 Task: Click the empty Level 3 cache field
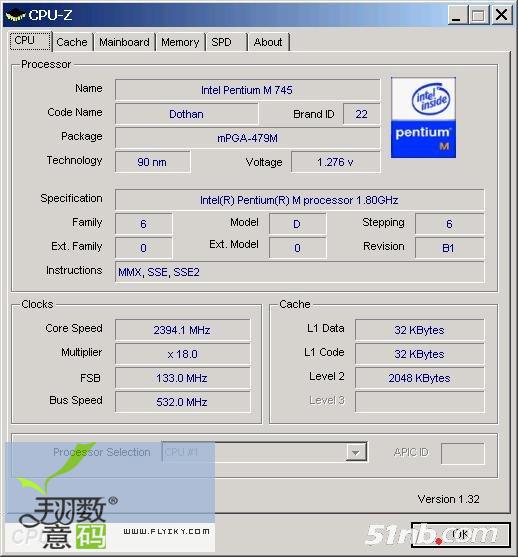420,402
